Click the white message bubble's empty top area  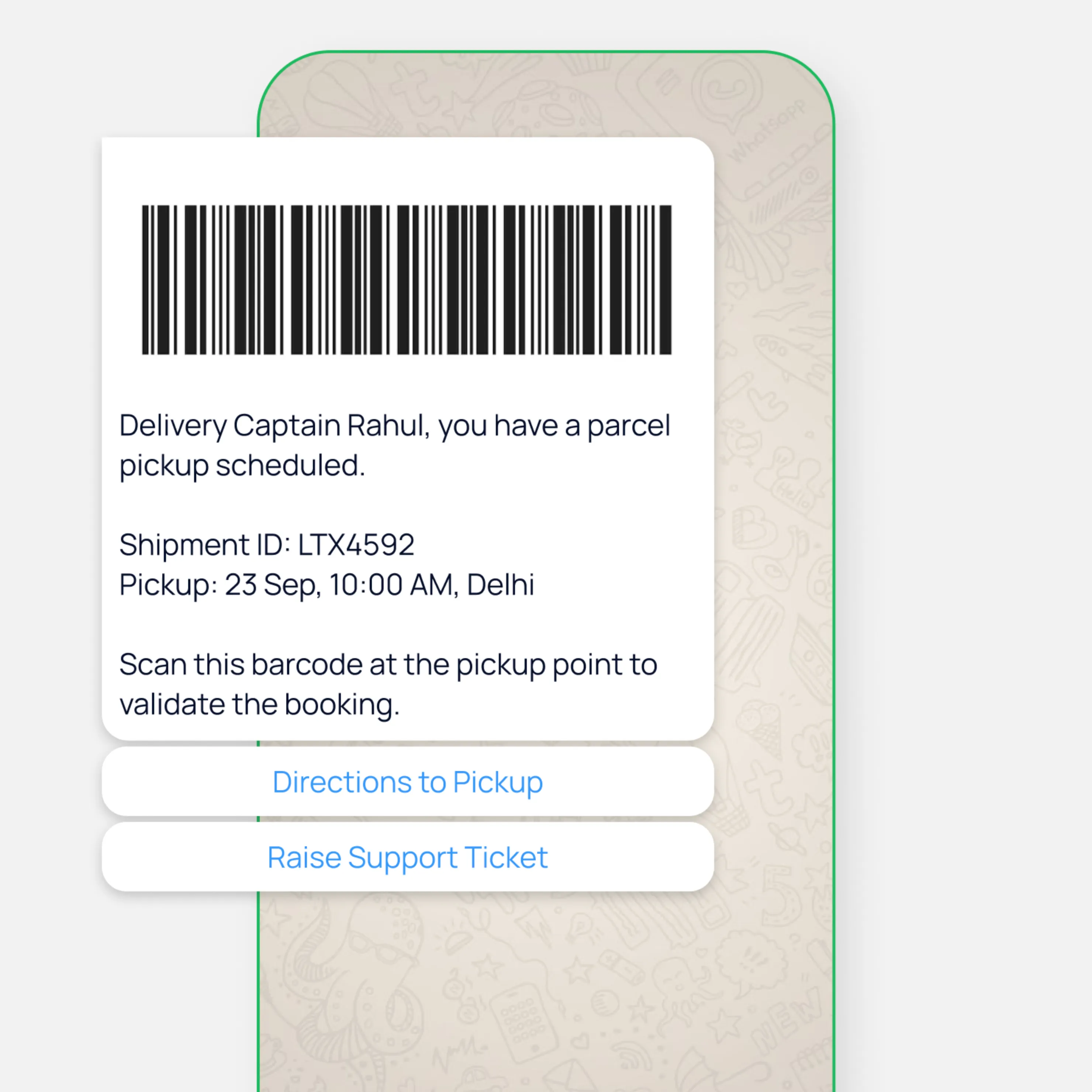tap(408, 170)
